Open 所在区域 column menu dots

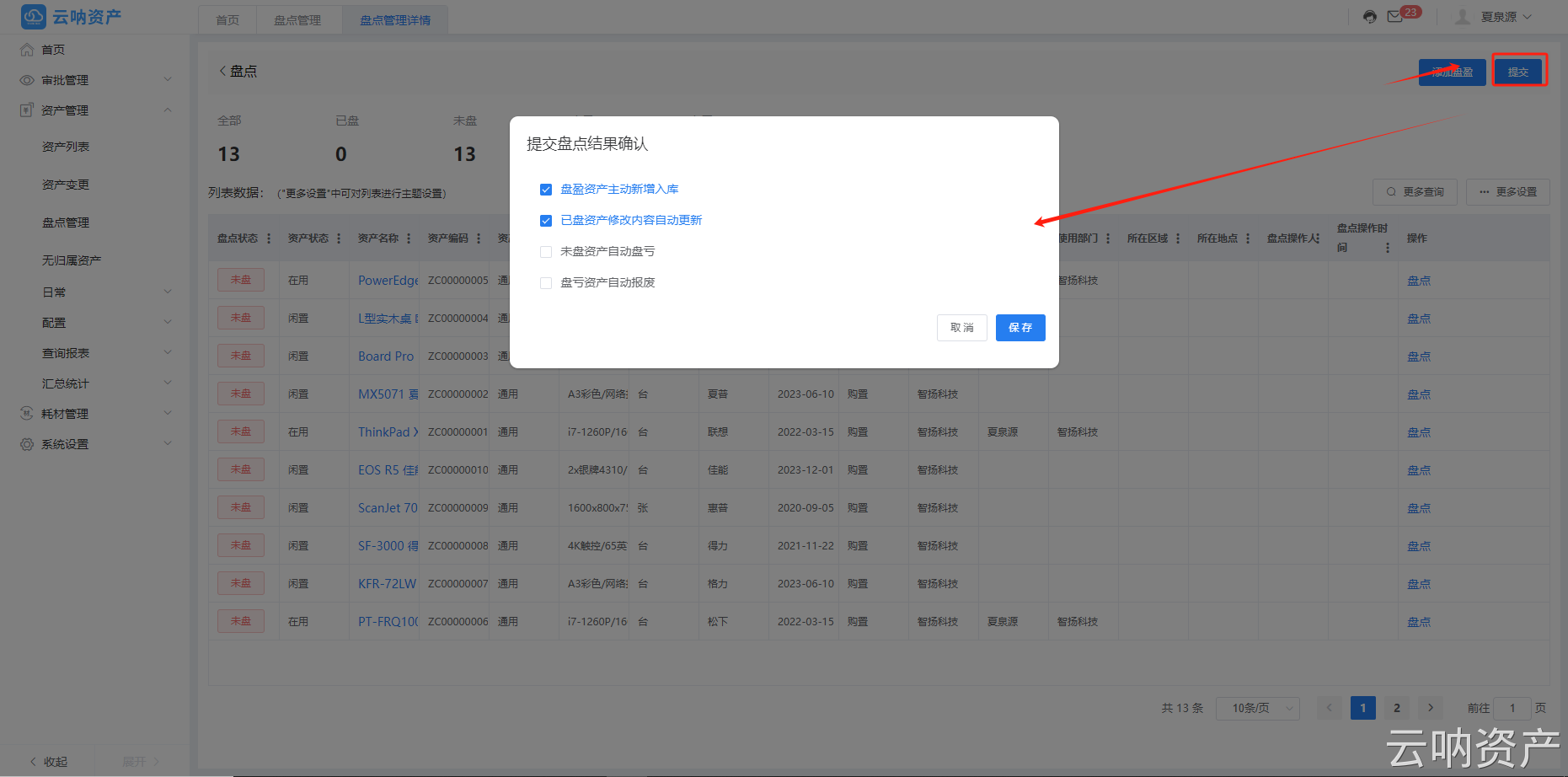(1178, 238)
